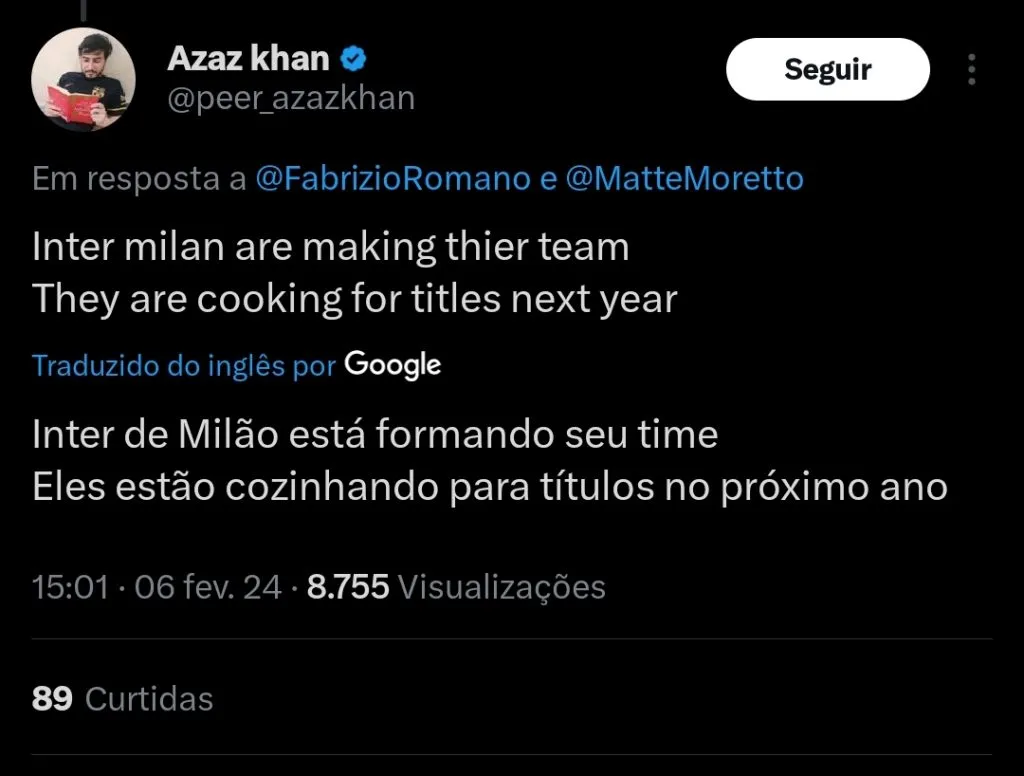
Task: Open the @FabrizioRomano mention
Action: (393, 179)
